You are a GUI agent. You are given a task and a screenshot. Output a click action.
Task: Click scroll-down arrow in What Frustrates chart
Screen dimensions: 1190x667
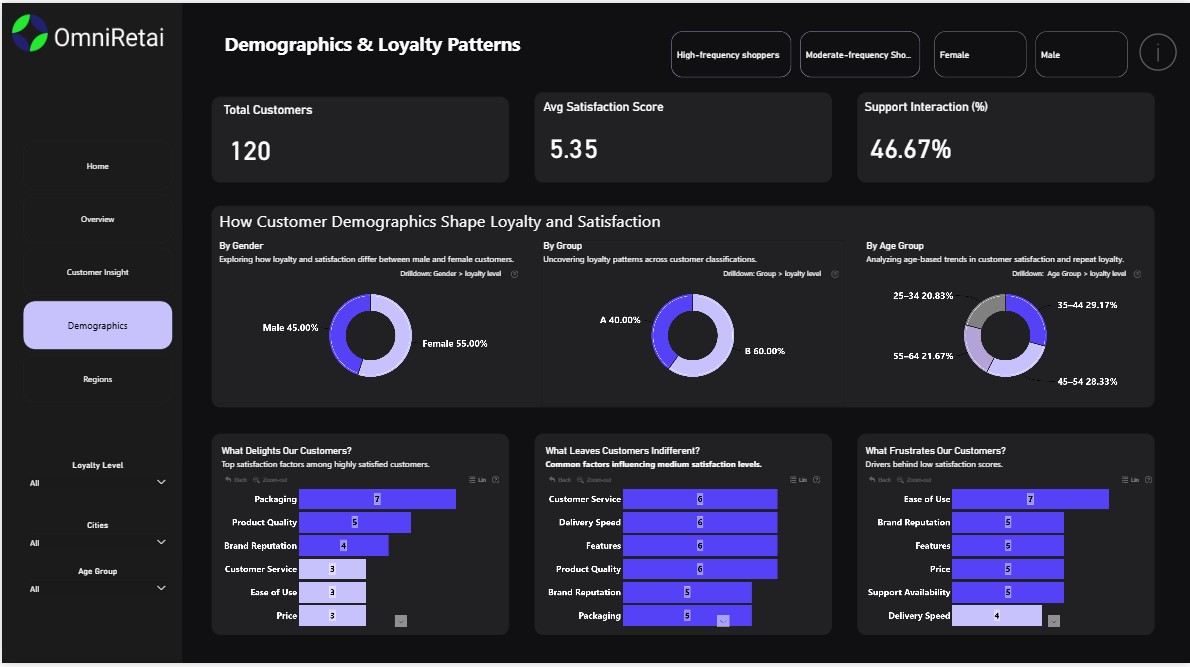click(x=1053, y=621)
